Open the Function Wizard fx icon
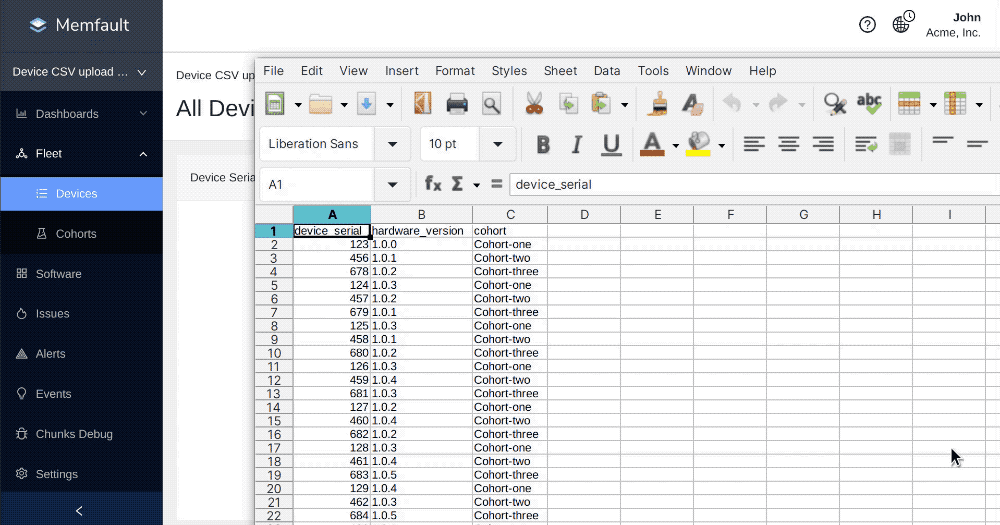Screen dimensions: 1000x525 click(433, 184)
